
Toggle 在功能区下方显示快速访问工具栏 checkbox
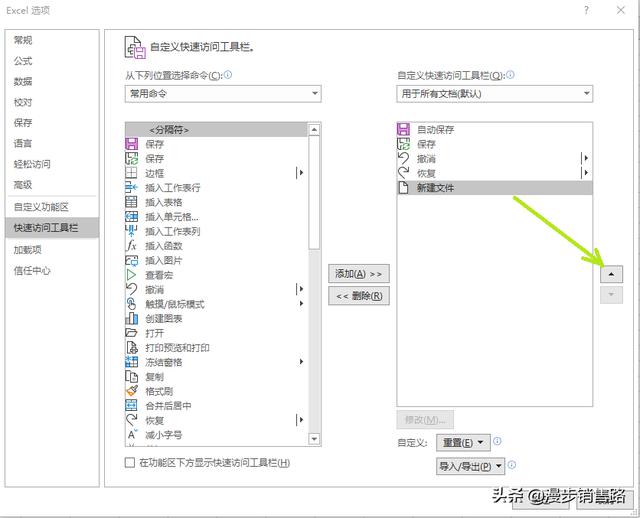click(130, 462)
